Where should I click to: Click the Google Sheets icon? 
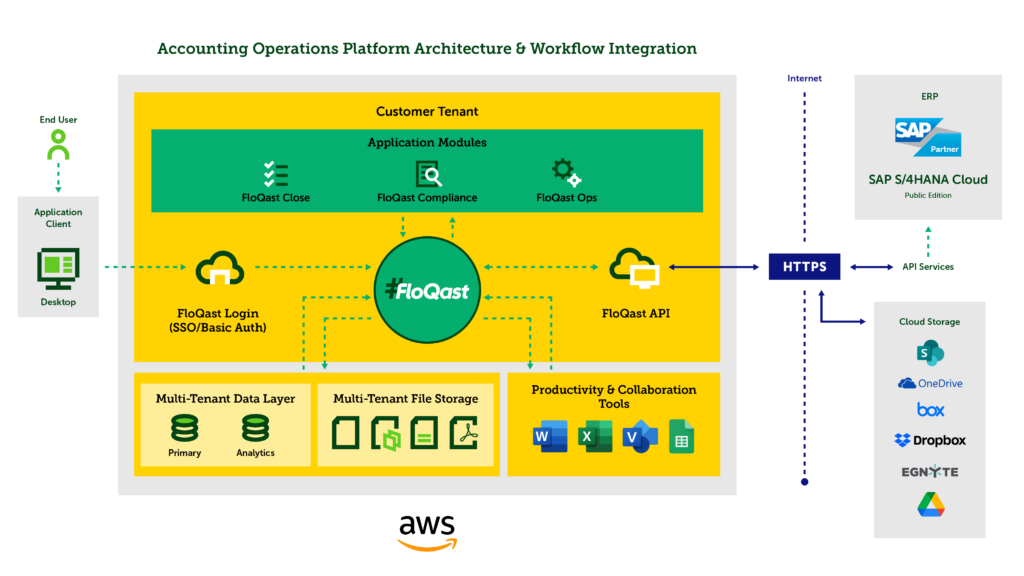pos(681,436)
